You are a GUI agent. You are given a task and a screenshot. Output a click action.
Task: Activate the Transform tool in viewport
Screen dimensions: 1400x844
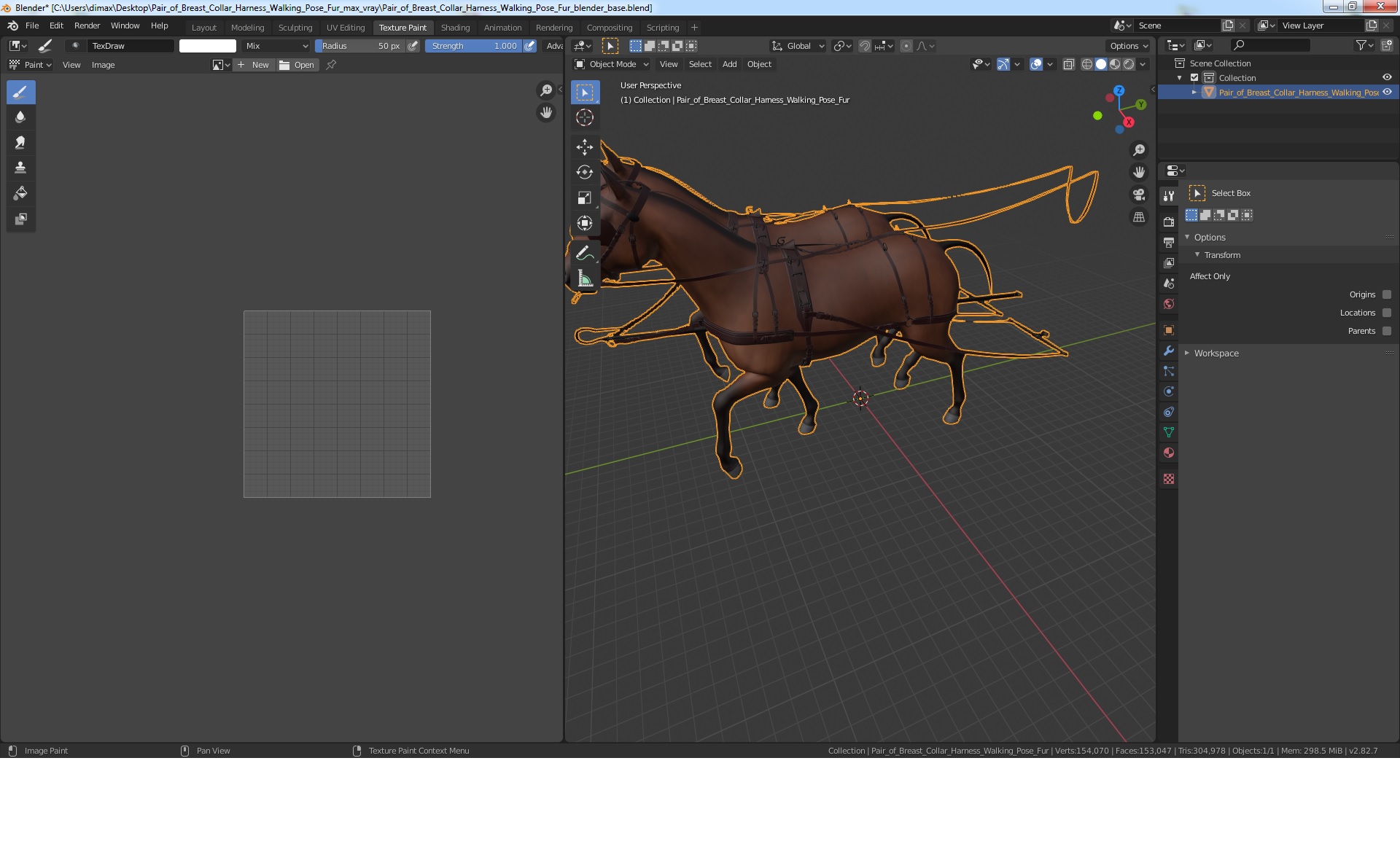pos(585,224)
